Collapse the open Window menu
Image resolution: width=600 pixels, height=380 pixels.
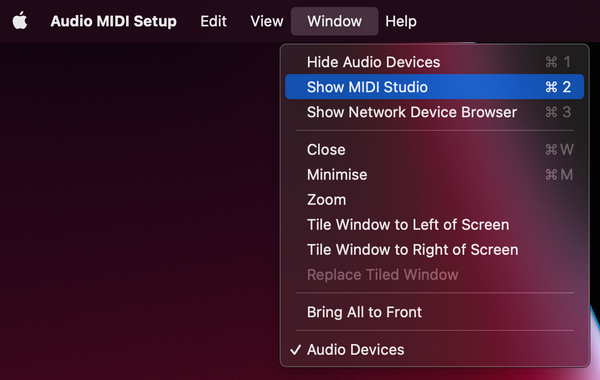[x=334, y=21]
